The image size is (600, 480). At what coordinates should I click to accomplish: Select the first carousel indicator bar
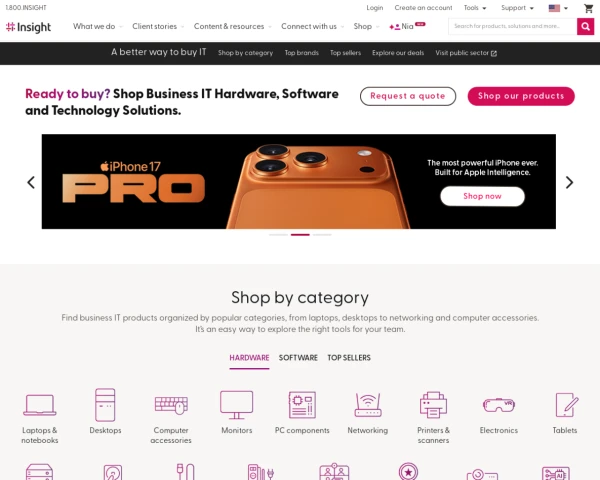click(278, 235)
